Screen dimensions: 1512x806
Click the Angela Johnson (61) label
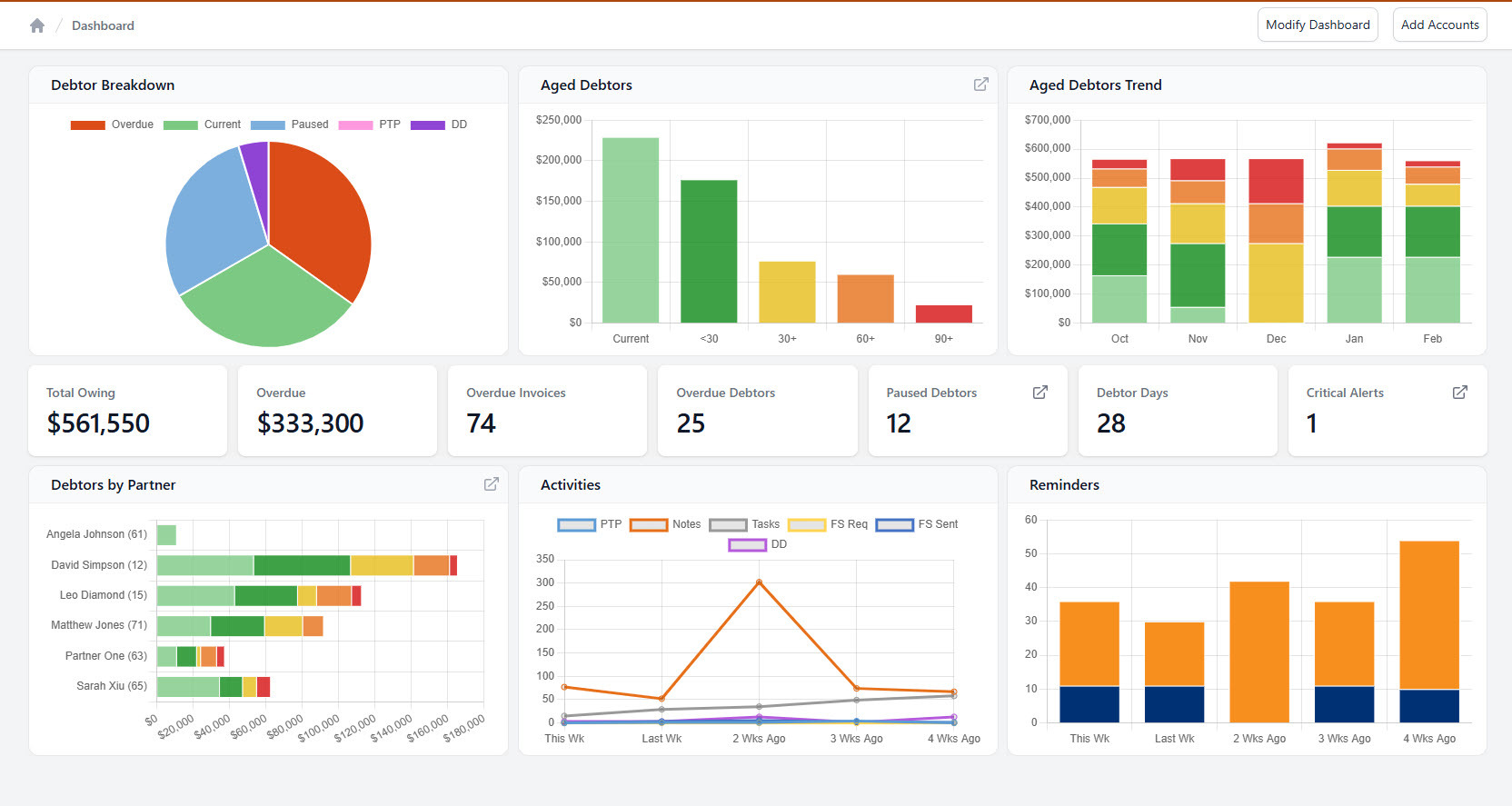[96, 534]
